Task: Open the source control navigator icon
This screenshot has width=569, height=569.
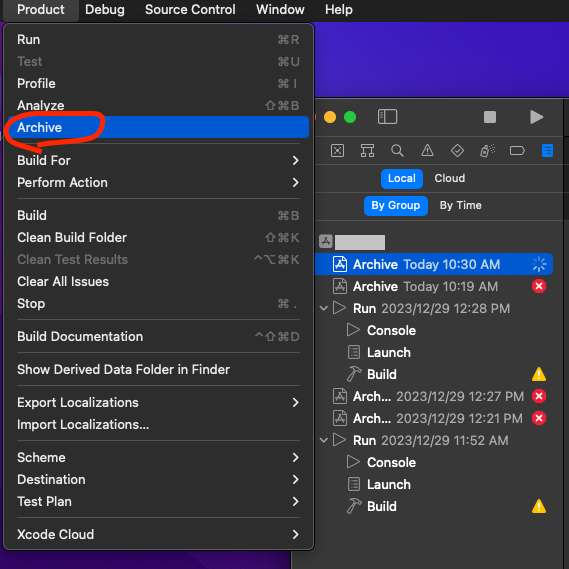Action: click(x=337, y=150)
